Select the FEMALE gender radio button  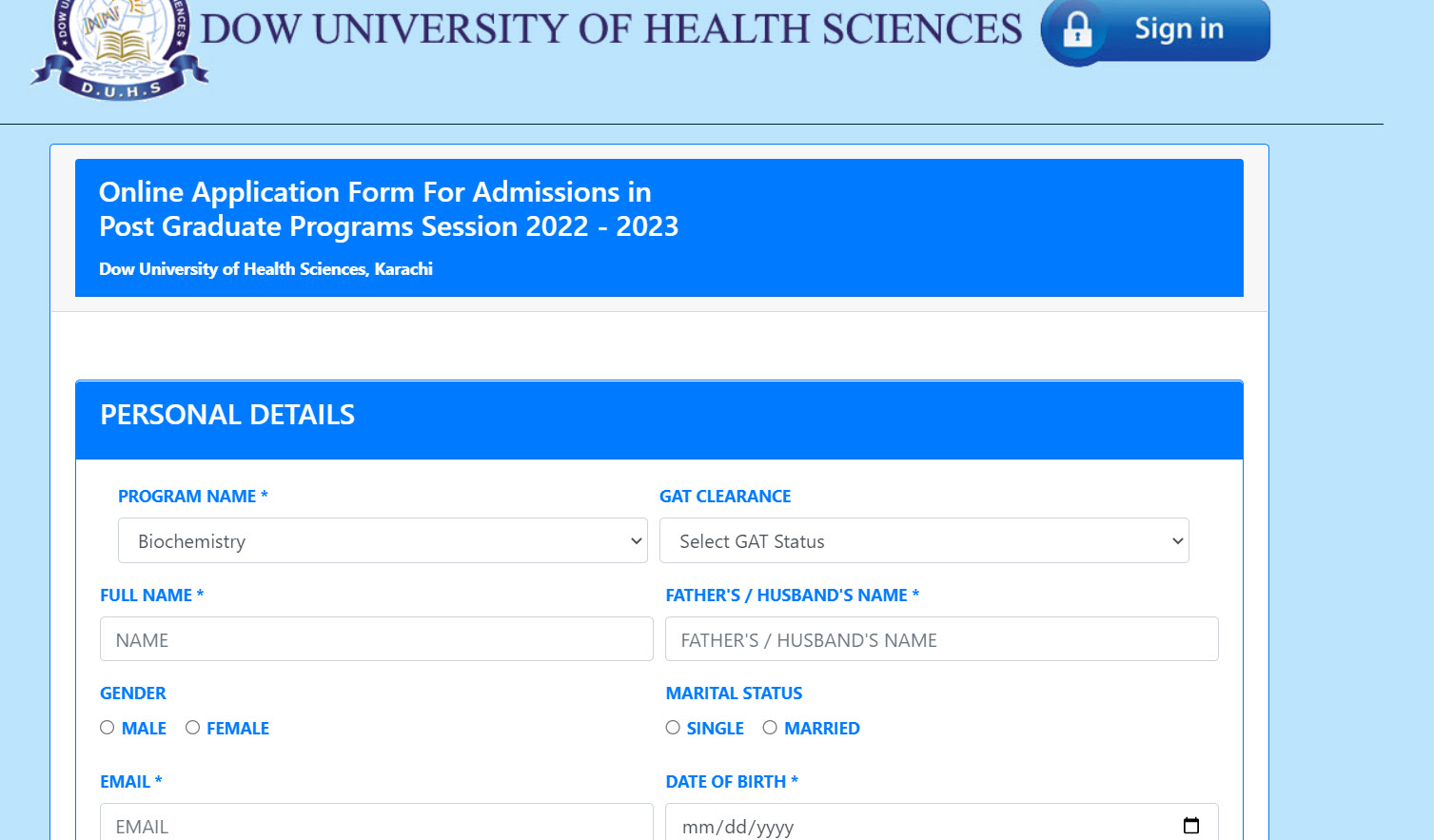[193, 727]
